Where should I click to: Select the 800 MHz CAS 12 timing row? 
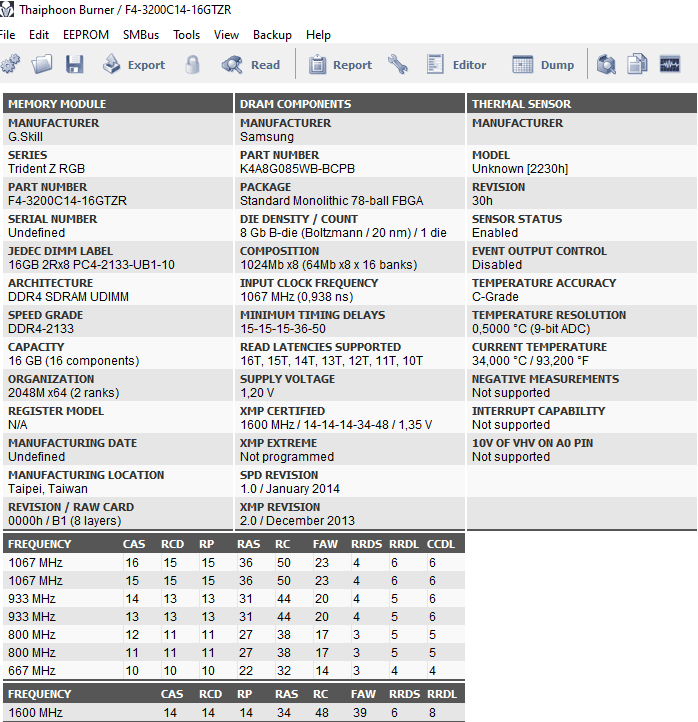234,635
